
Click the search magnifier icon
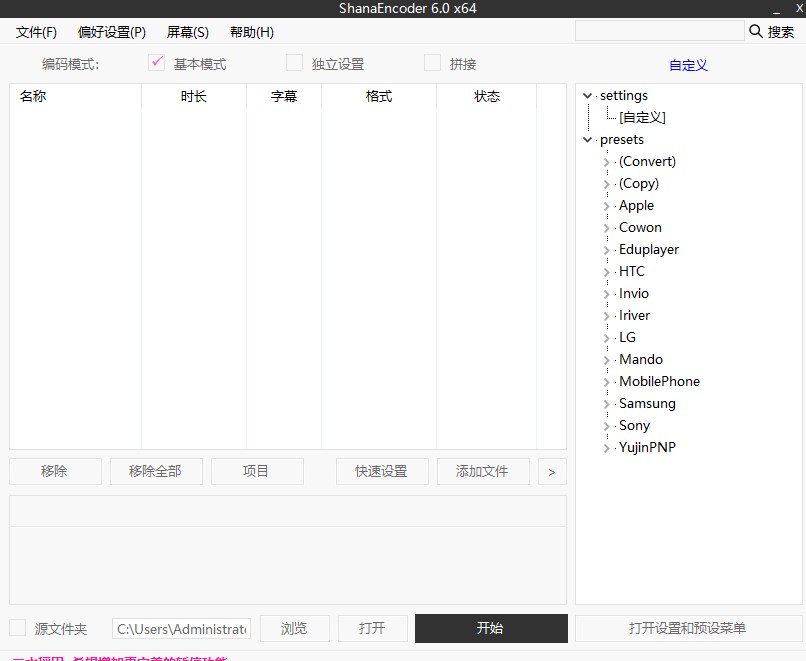point(757,31)
